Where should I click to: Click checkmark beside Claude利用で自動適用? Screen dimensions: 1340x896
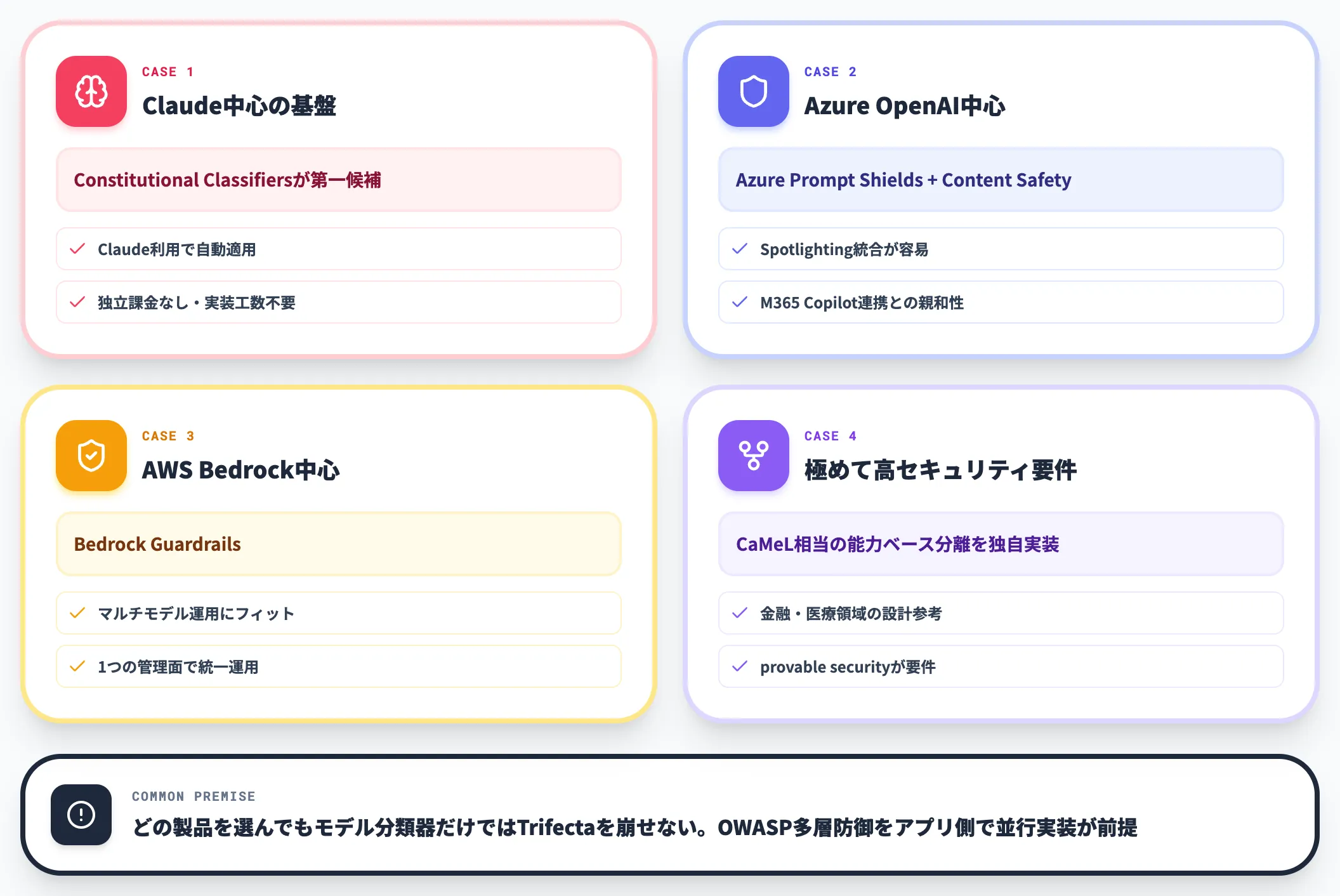point(77,249)
